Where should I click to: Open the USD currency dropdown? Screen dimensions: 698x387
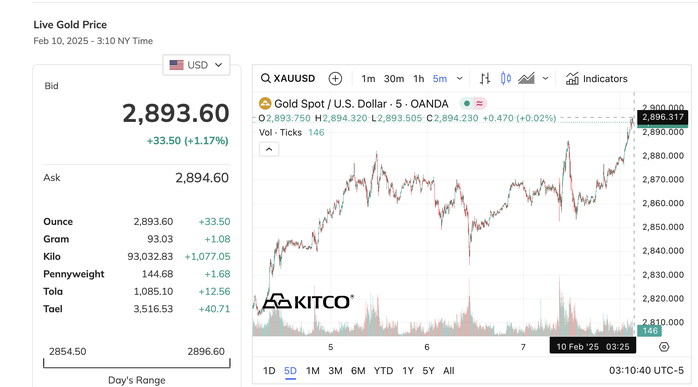196,65
